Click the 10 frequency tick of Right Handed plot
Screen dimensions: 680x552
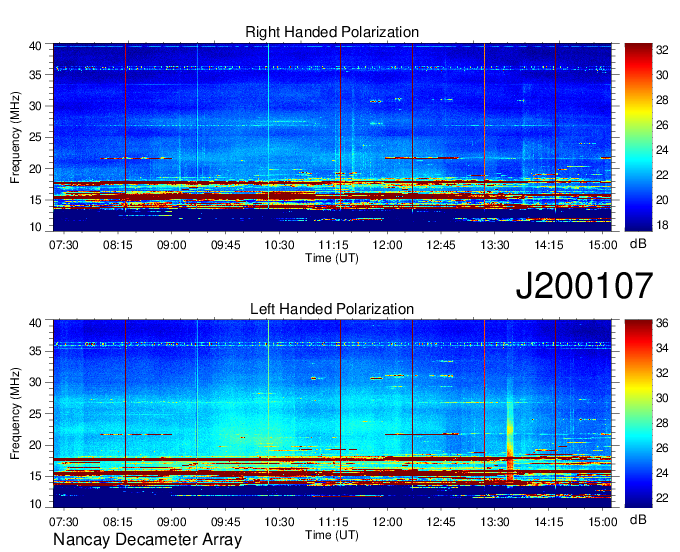coord(35,227)
